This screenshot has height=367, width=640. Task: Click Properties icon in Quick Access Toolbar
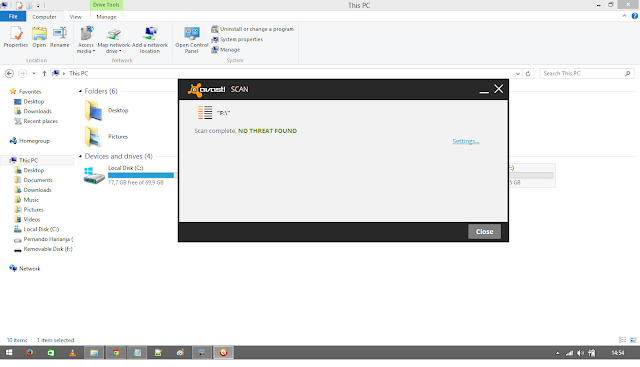(x=19, y=5)
